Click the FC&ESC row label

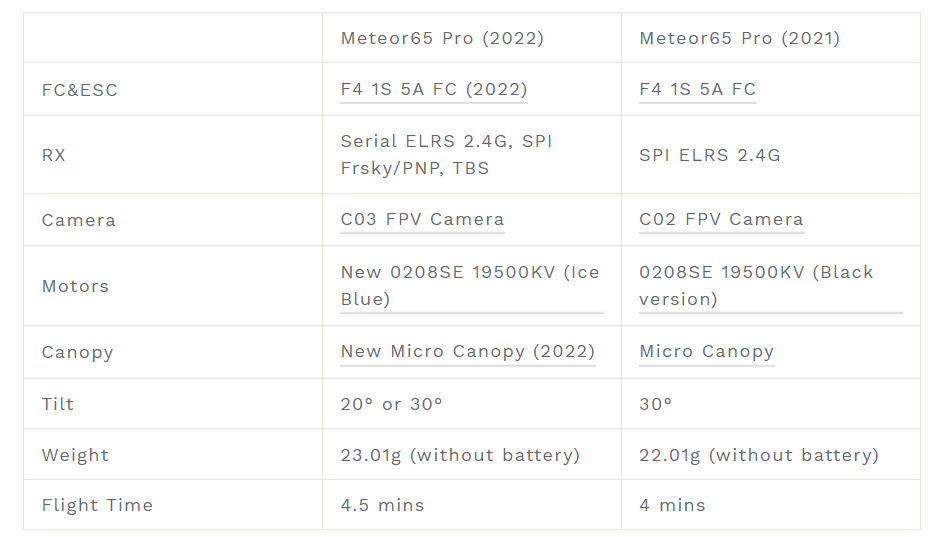click(x=80, y=90)
